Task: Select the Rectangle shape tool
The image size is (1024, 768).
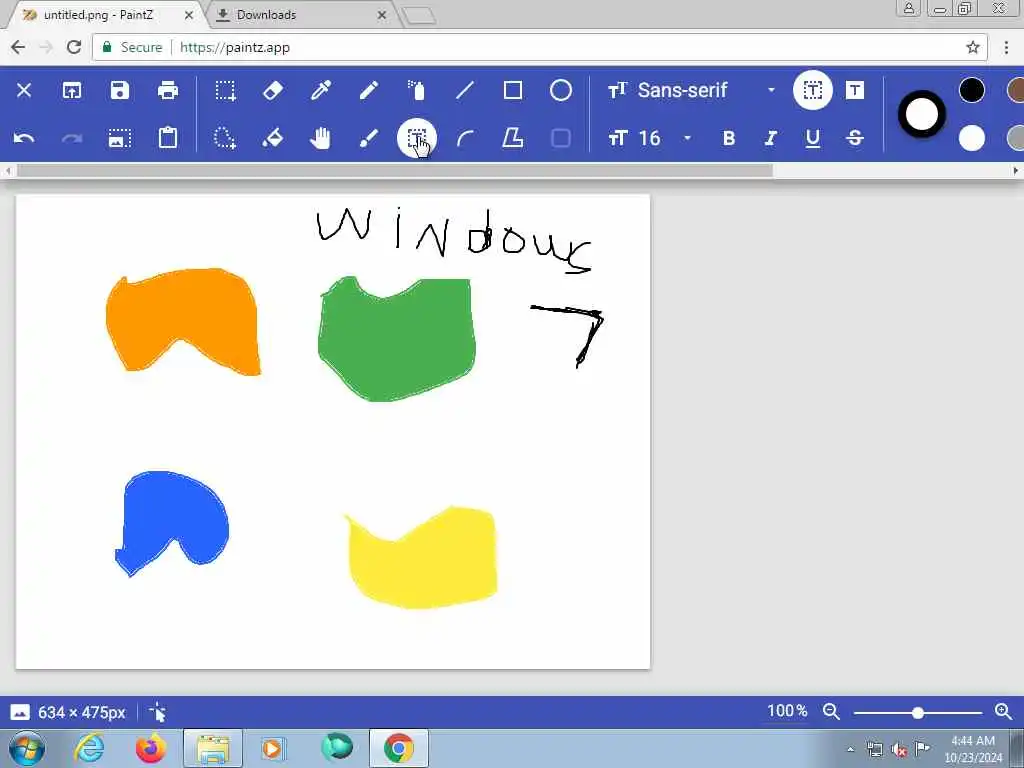Action: tap(513, 90)
